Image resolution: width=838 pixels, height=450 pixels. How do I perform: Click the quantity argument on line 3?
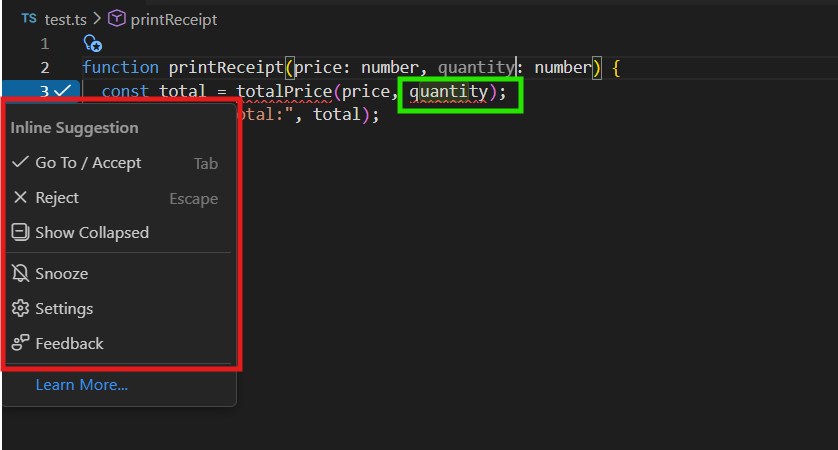coord(448,92)
